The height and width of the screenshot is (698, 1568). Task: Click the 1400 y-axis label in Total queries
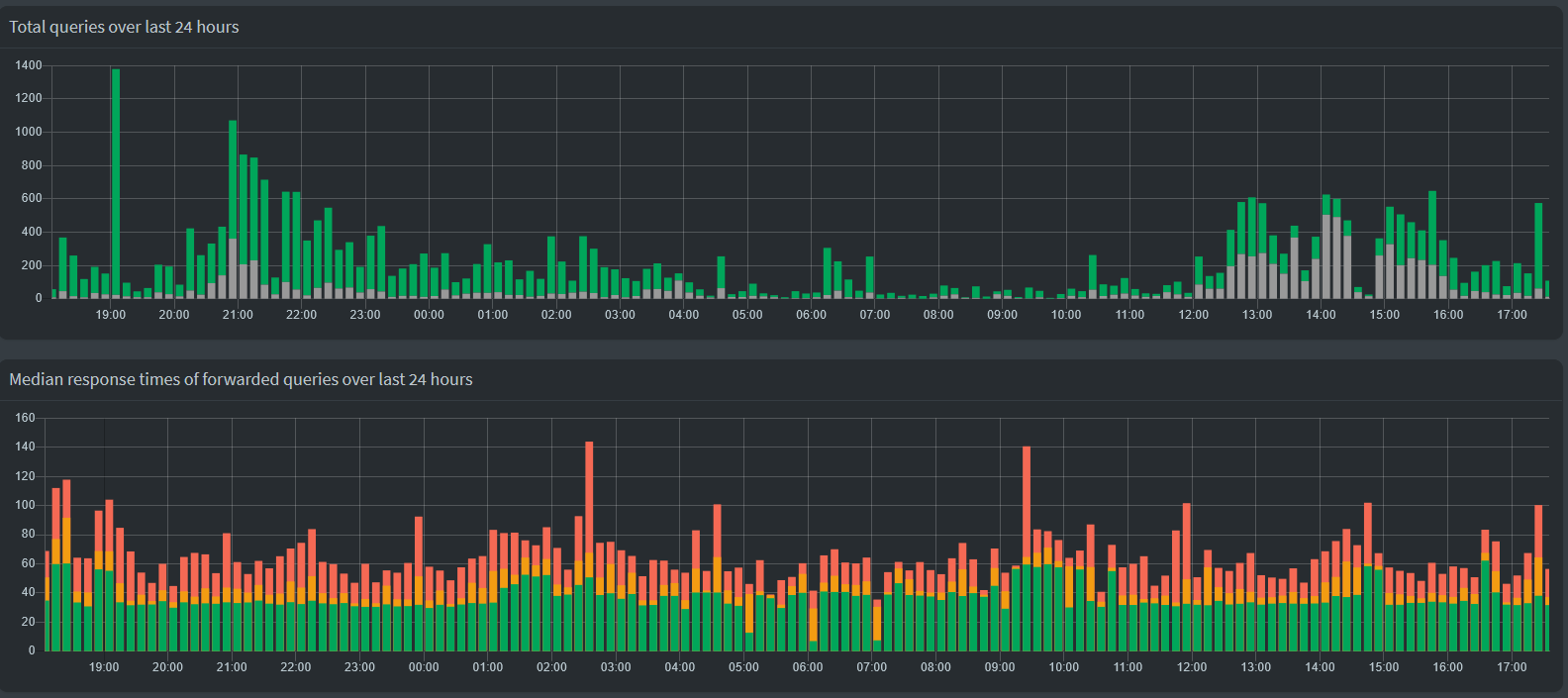click(29, 65)
